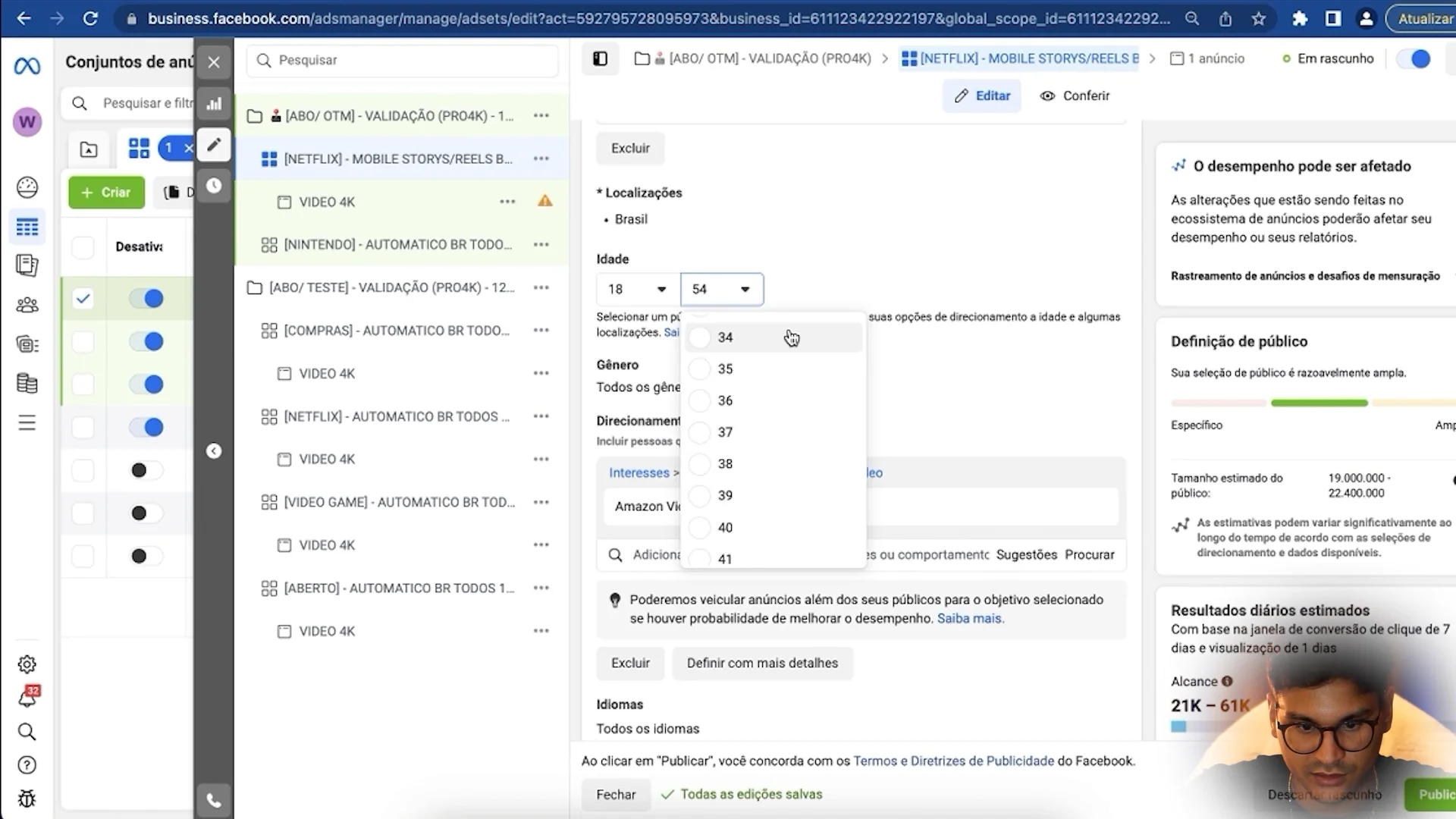
Task: Open the maximum age 54 dropdown
Action: 721,289
